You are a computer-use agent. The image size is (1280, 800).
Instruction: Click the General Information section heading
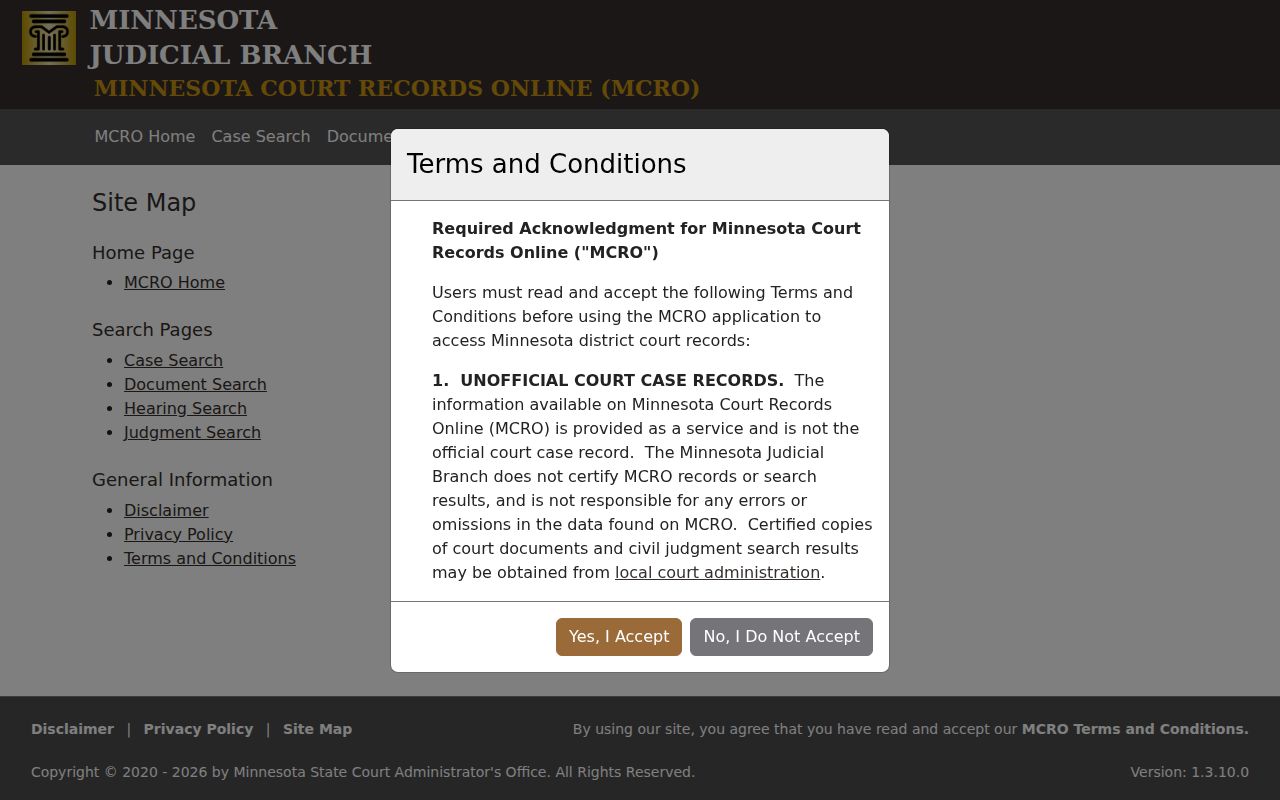pos(182,480)
